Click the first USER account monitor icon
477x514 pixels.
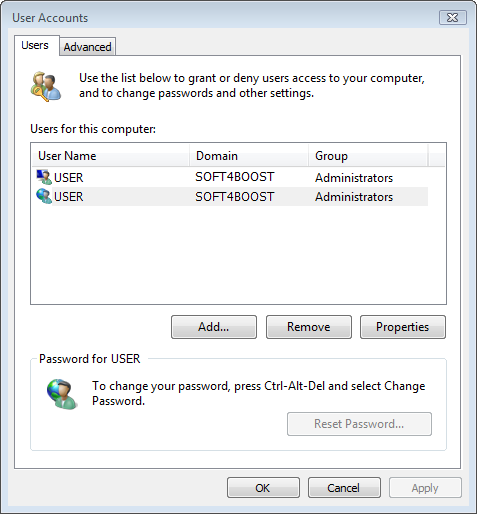click(x=44, y=177)
